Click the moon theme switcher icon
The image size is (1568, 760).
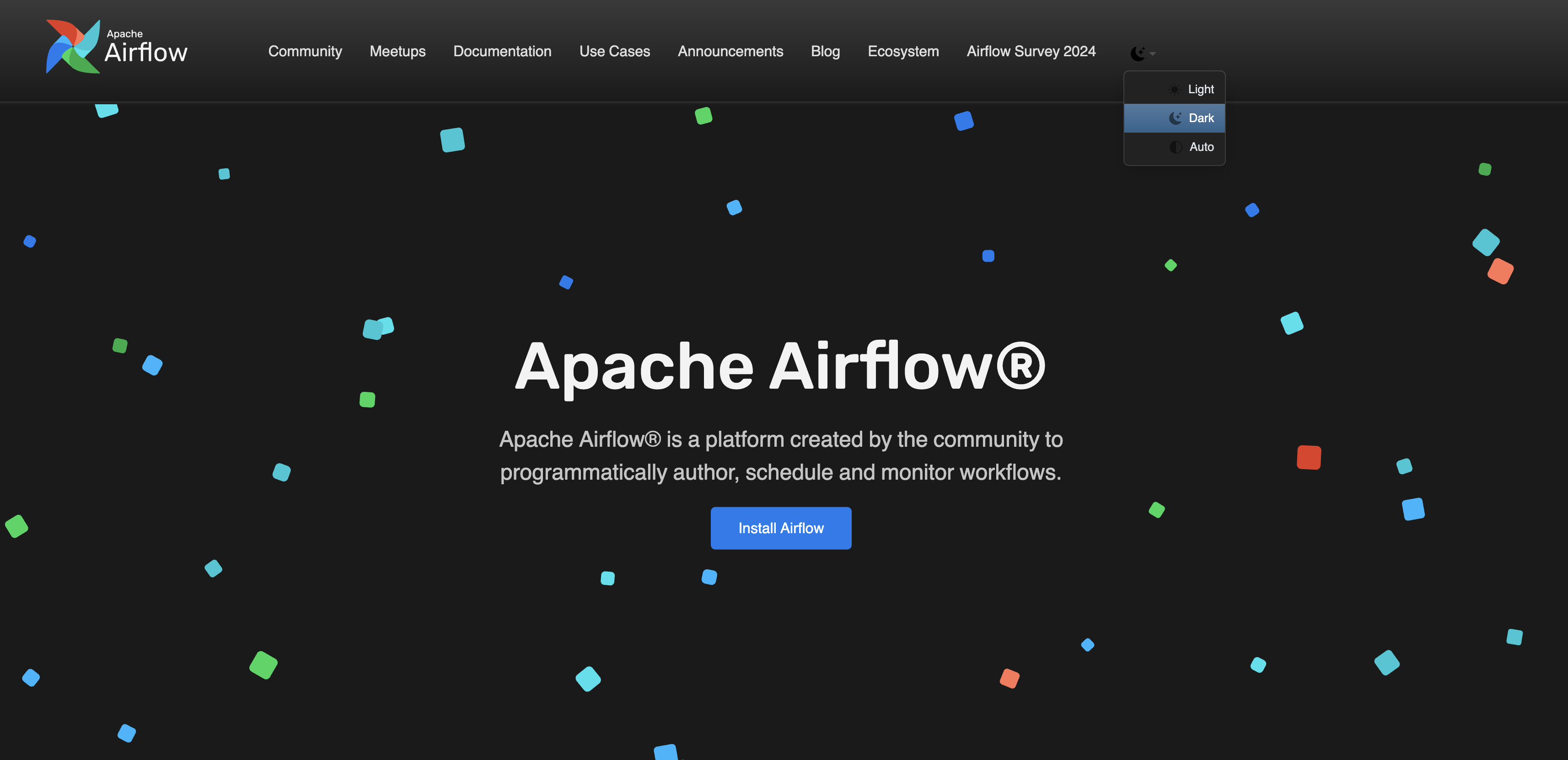(x=1137, y=54)
